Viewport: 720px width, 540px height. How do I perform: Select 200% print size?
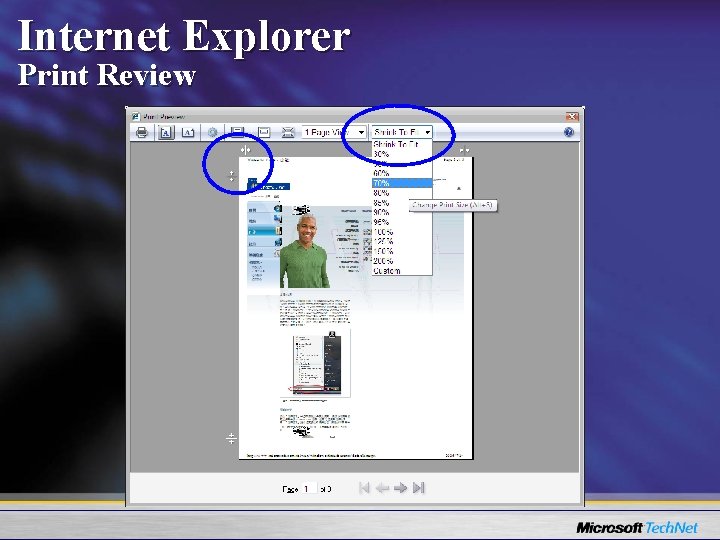pos(402,261)
